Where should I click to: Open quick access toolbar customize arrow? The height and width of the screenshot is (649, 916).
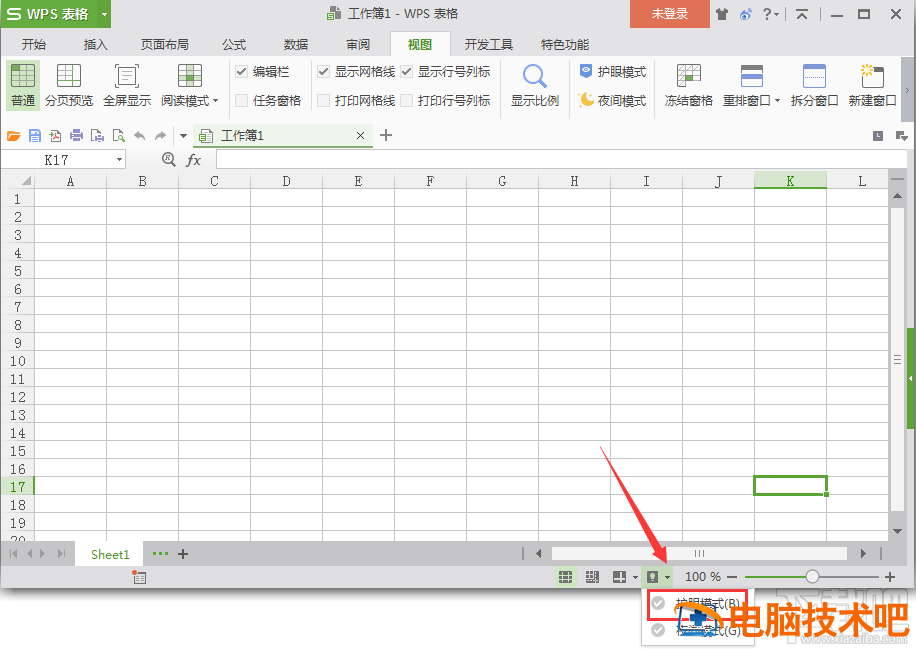(x=183, y=136)
